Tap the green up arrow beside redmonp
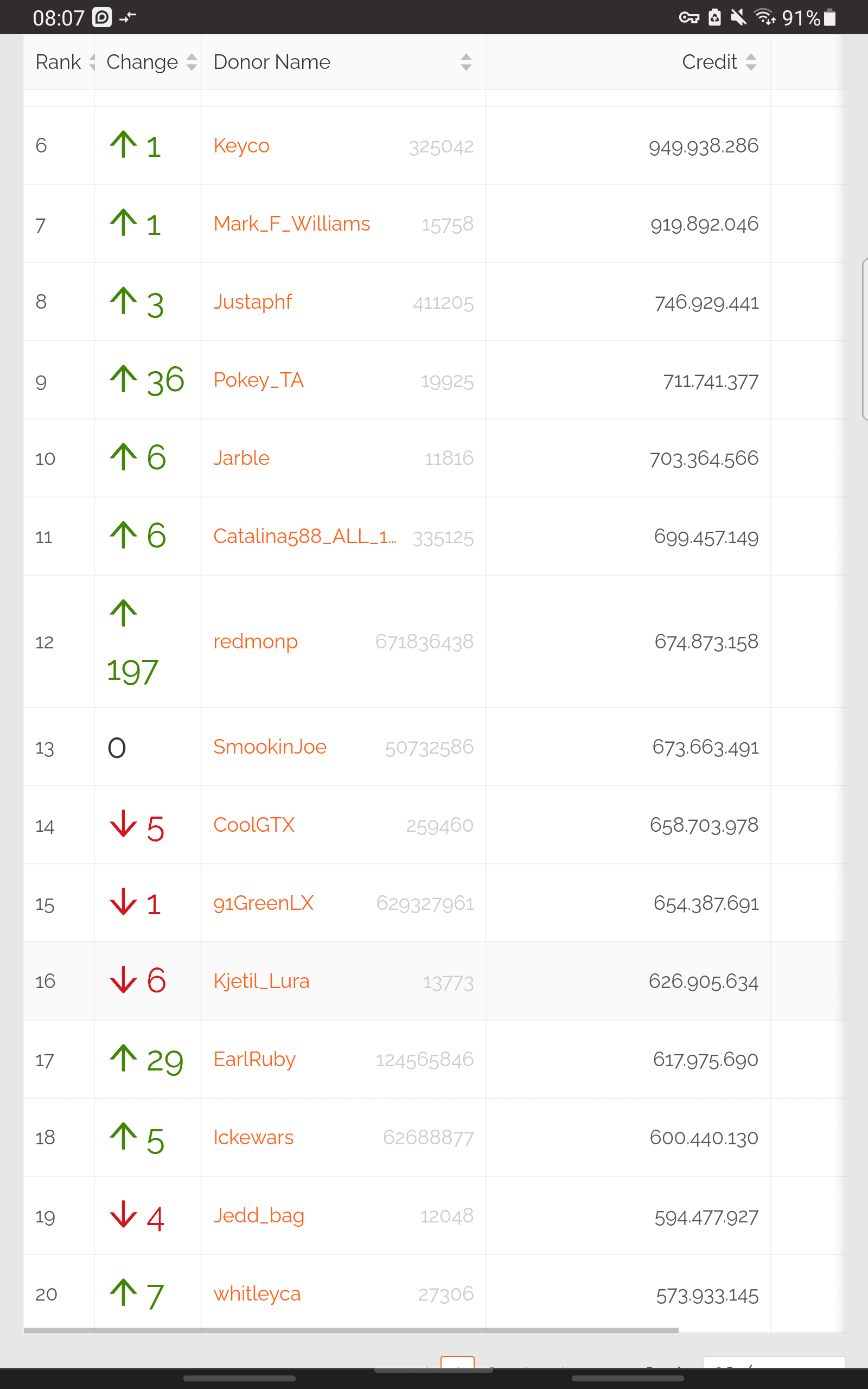 [124, 613]
